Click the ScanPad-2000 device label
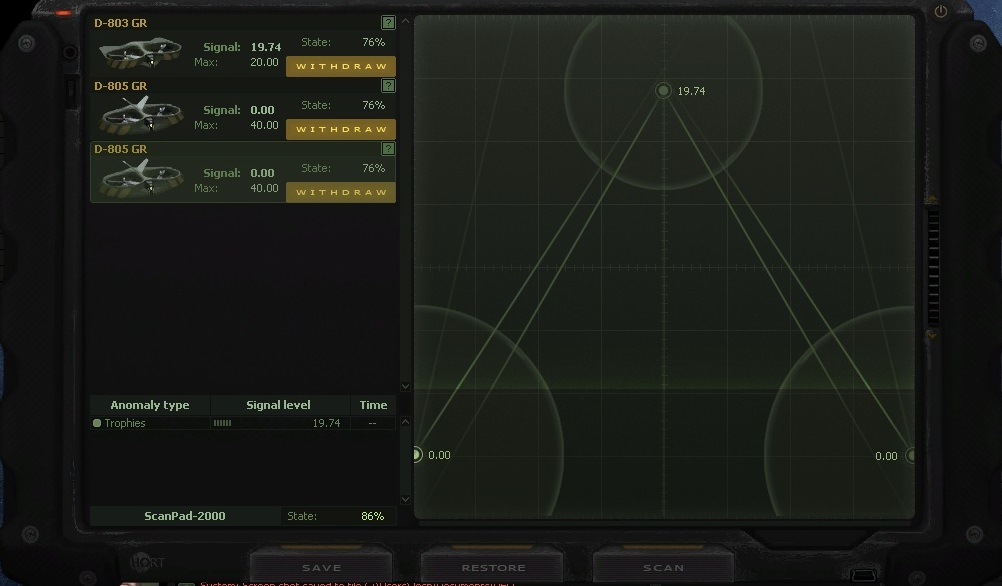Viewport: 1002px width, 586px height. (185, 516)
